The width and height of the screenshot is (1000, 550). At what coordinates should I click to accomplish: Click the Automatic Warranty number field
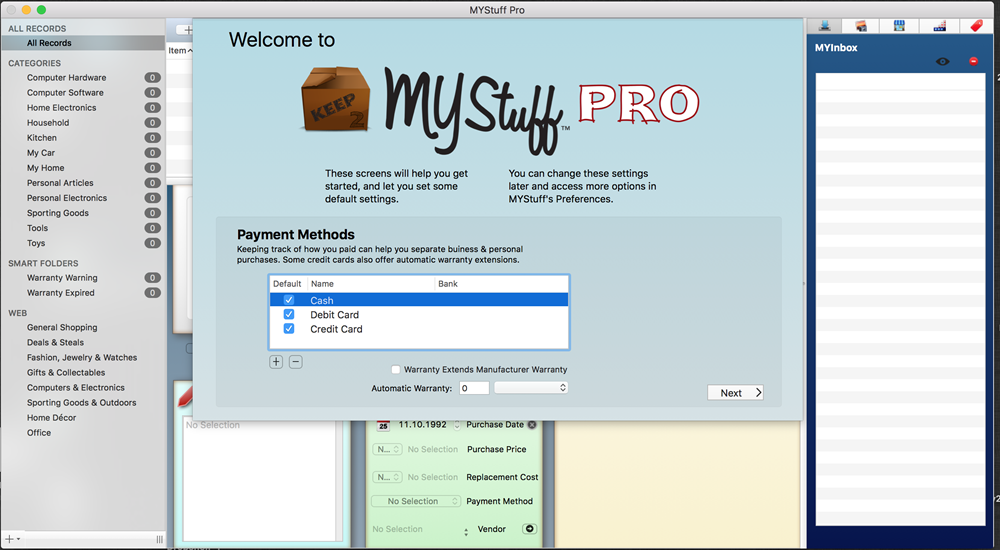click(474, 388)
